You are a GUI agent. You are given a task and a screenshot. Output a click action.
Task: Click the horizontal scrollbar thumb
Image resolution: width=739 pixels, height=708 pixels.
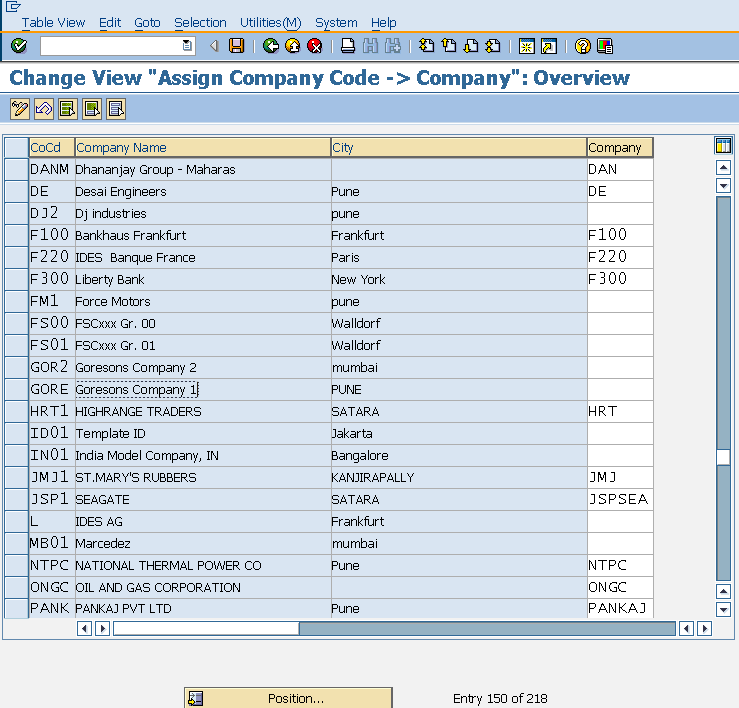point(206,628)
